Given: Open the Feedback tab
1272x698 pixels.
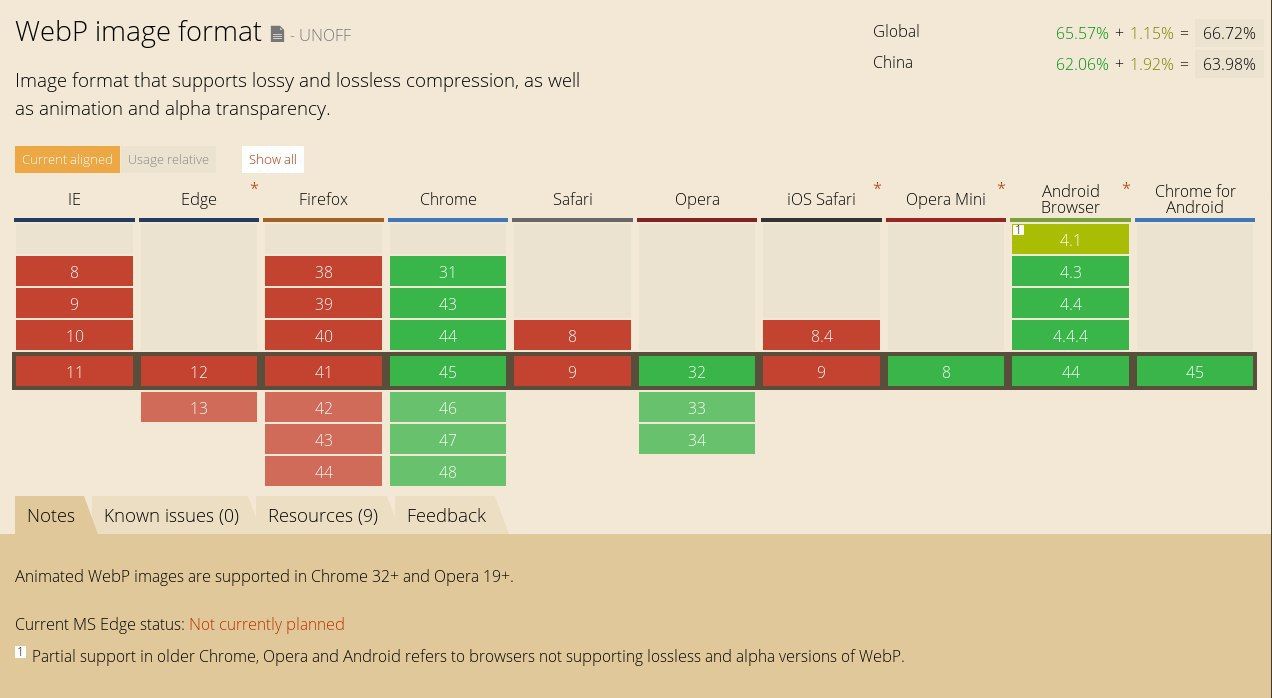Looking at the screenshot, I should pos(446,515).
